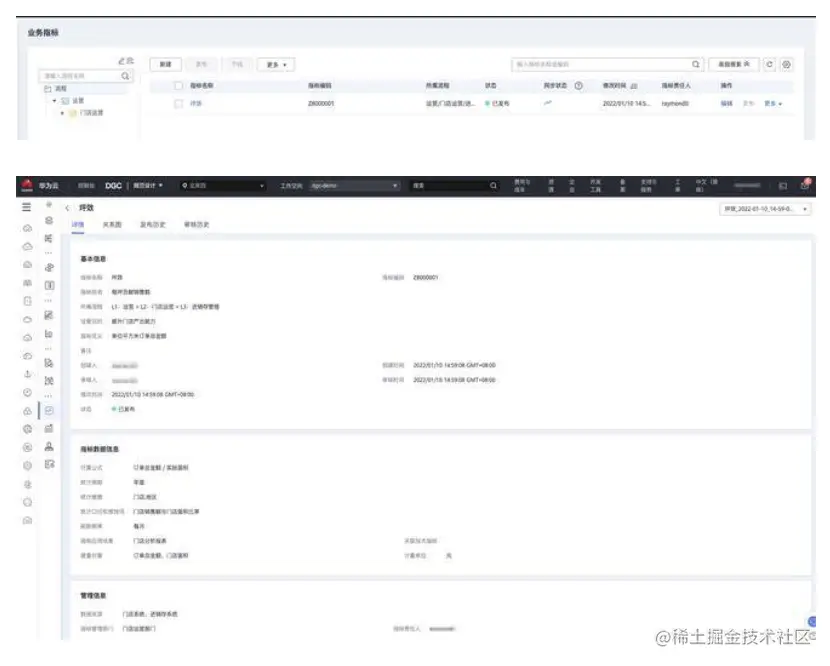This screenshot has width=830, height=666.
Task: Open the 规范设计 module dropdown
Action: (148, 186)
